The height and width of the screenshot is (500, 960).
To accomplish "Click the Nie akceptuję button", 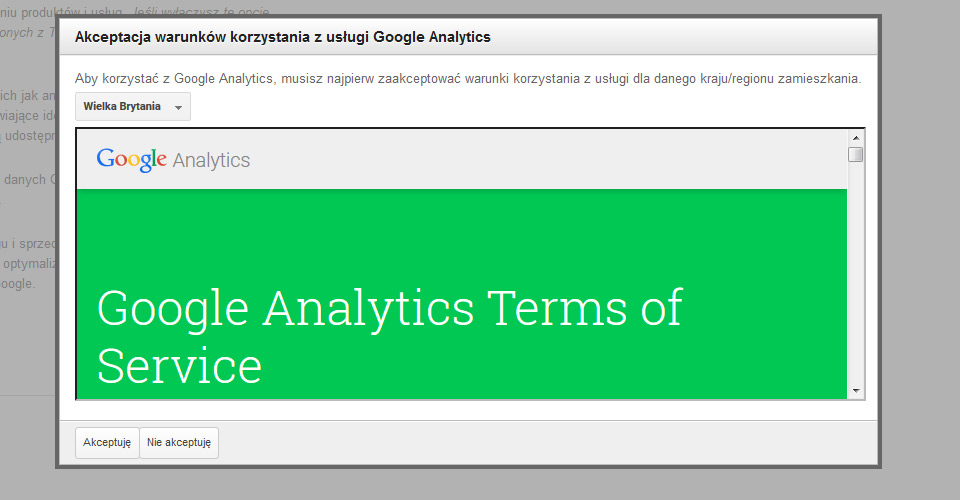I will point(179,442).
